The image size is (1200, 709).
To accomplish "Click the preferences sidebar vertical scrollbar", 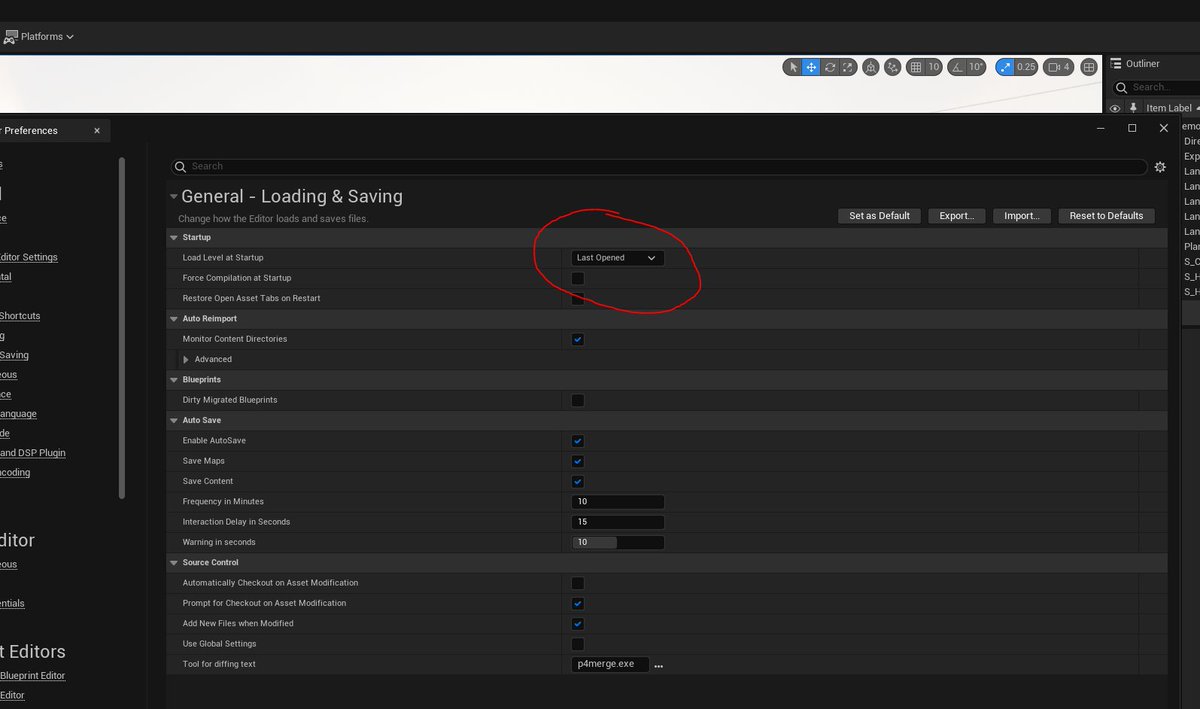I will pyautogui.click(x=122, y=327).
